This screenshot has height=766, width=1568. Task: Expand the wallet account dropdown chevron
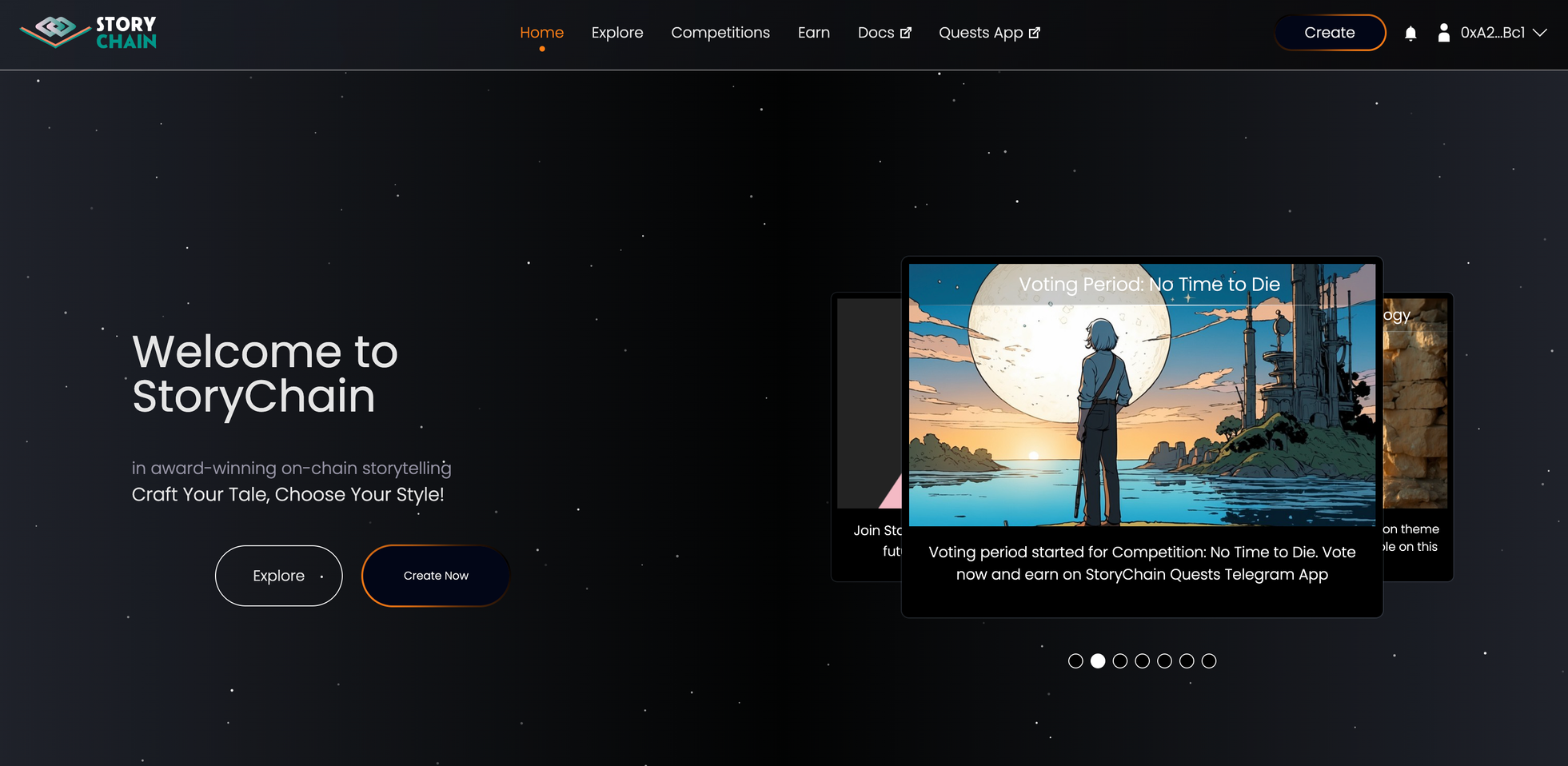[x=1540, y=33]
